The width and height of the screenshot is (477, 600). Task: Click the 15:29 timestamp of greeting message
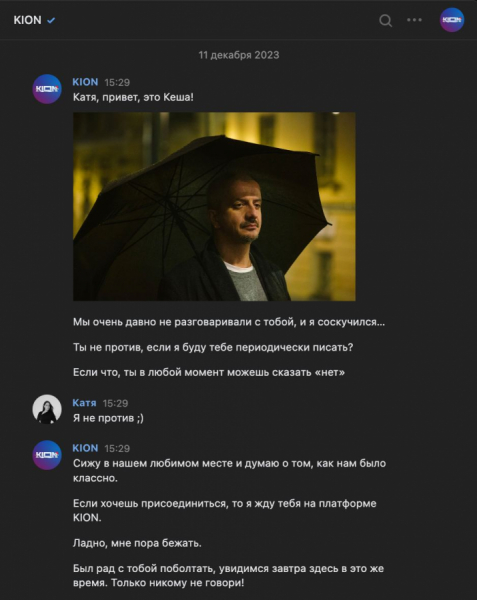[117, 82]
